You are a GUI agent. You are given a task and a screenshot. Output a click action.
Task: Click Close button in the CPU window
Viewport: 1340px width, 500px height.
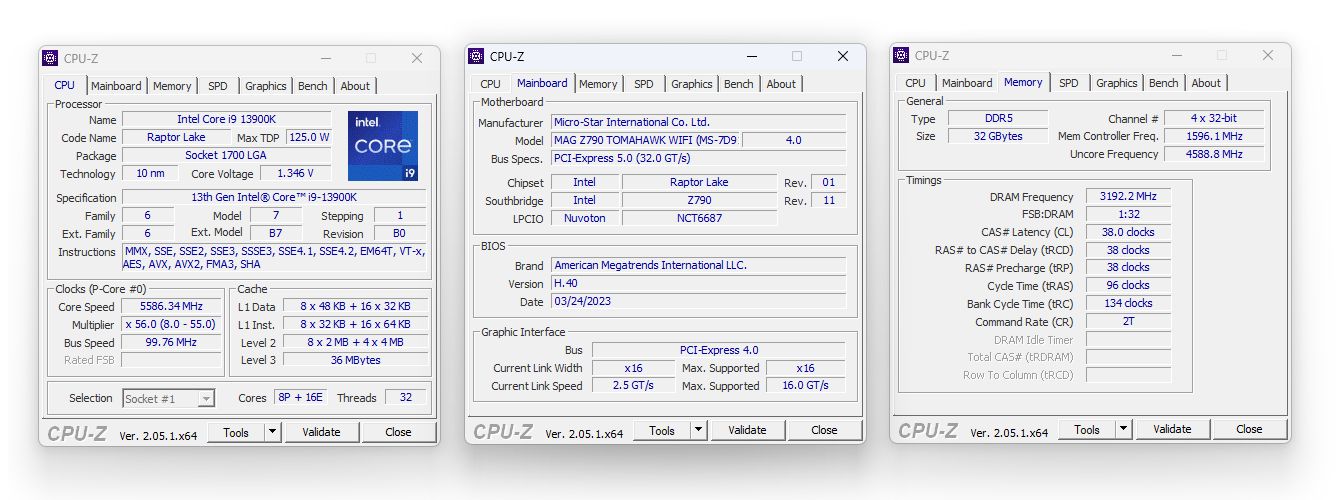tap(398, 432)
